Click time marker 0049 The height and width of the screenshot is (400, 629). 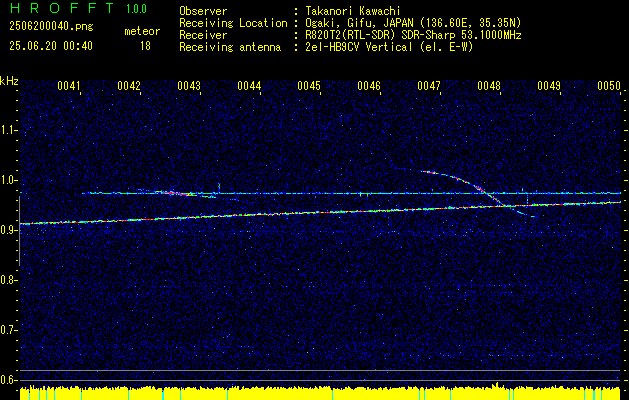(x=549, y=86)
